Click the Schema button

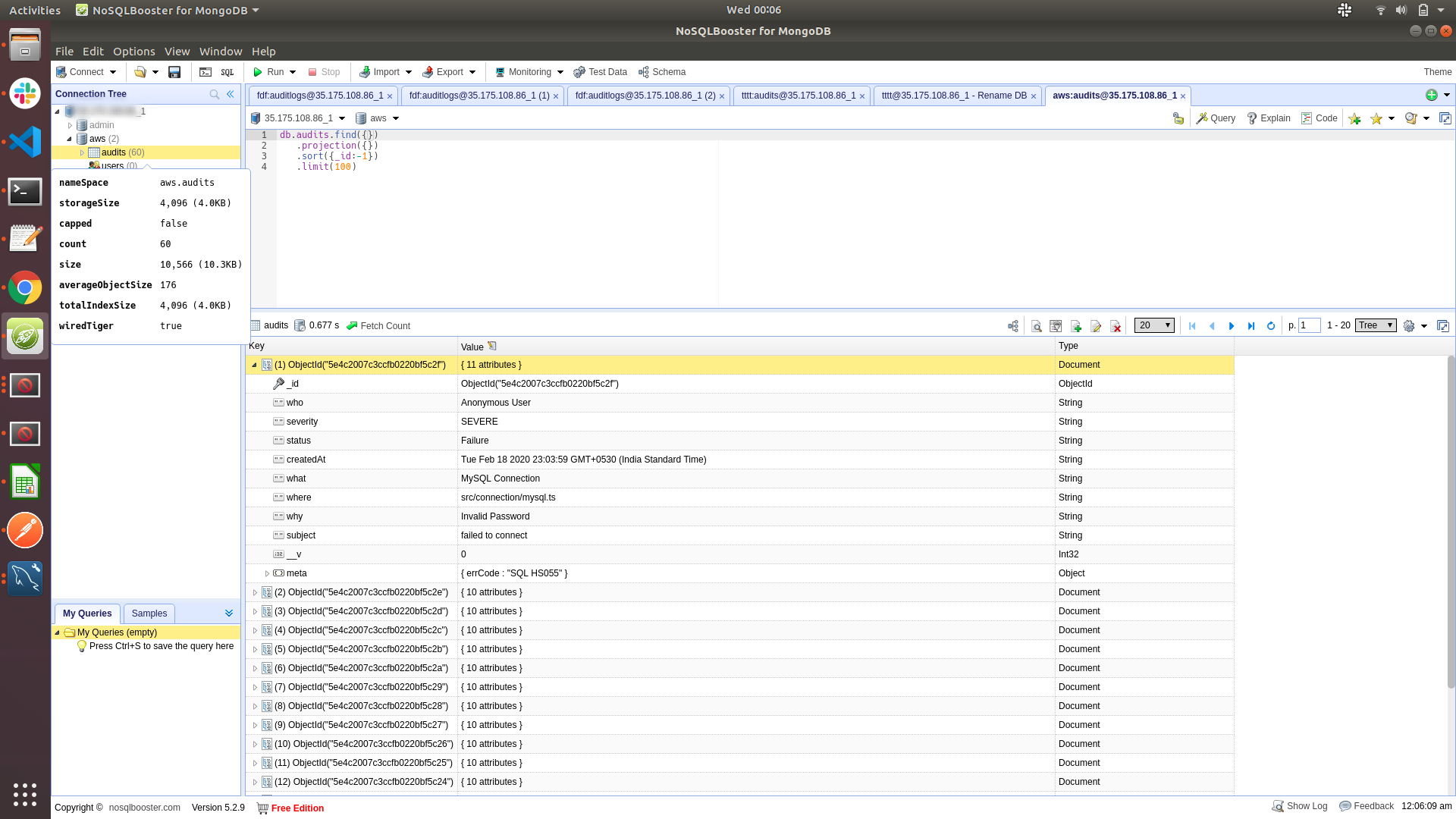click(x=662, y=72)
